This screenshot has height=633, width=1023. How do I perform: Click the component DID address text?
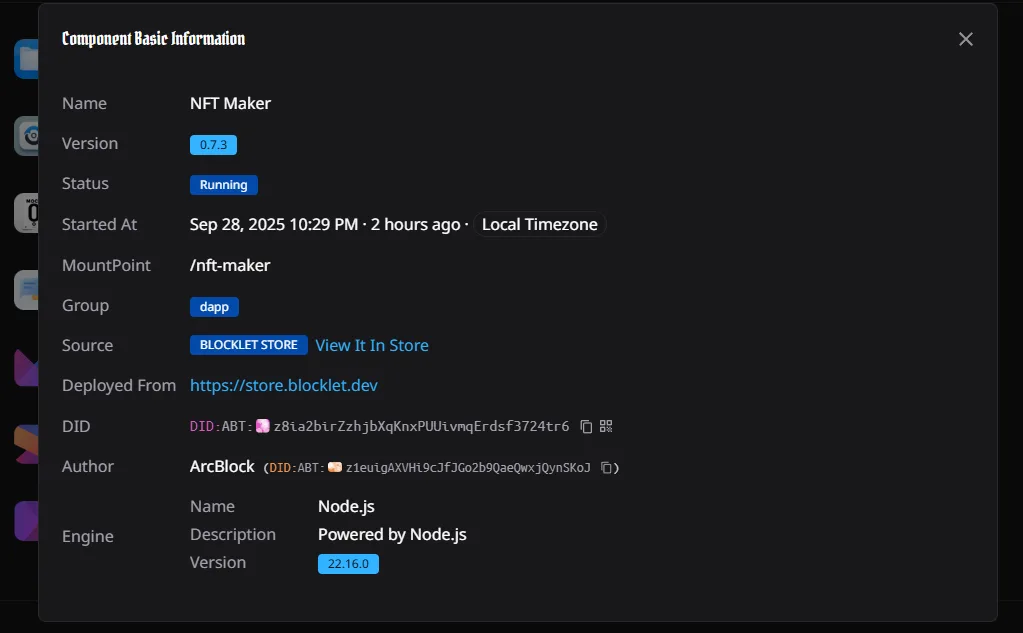click(421, 426)
